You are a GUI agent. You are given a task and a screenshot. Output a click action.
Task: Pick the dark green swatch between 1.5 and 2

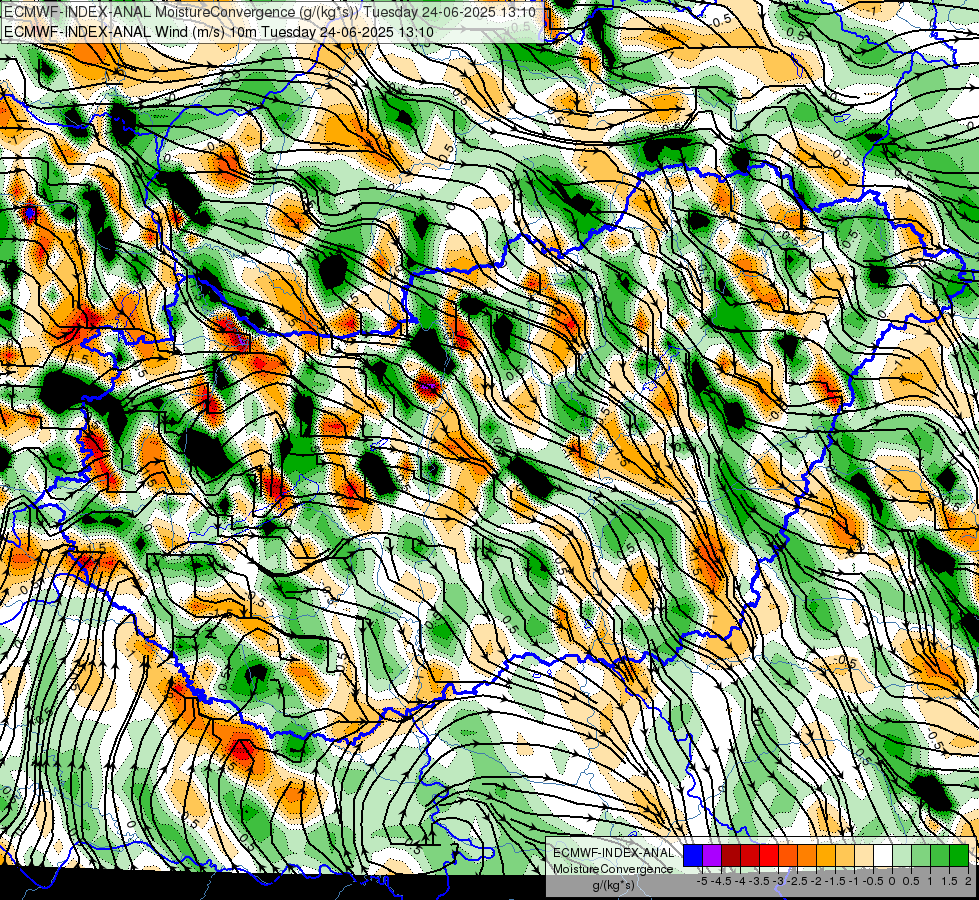click(x=959, y=856)
